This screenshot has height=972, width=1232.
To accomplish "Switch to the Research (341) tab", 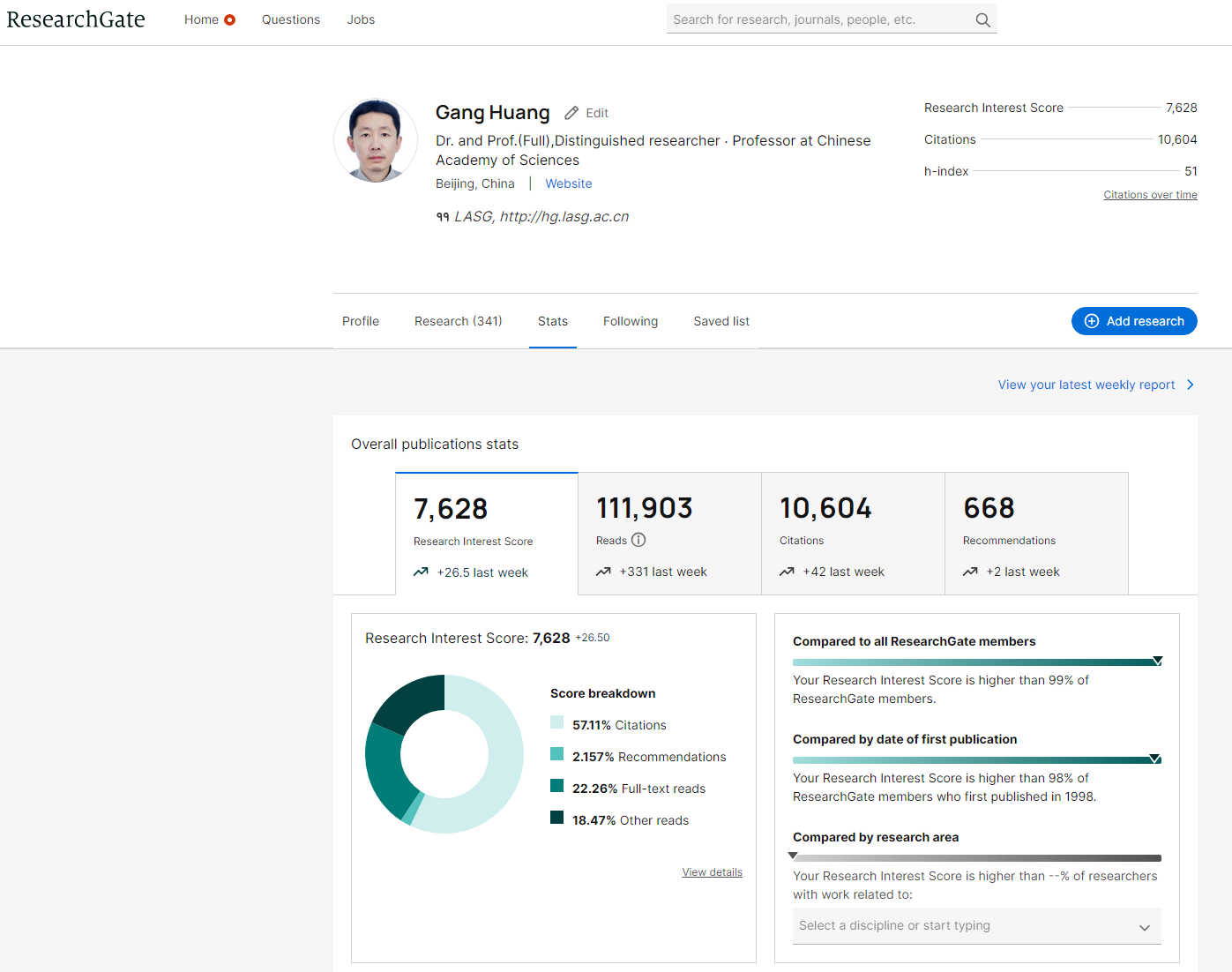I will coord(459,321).
